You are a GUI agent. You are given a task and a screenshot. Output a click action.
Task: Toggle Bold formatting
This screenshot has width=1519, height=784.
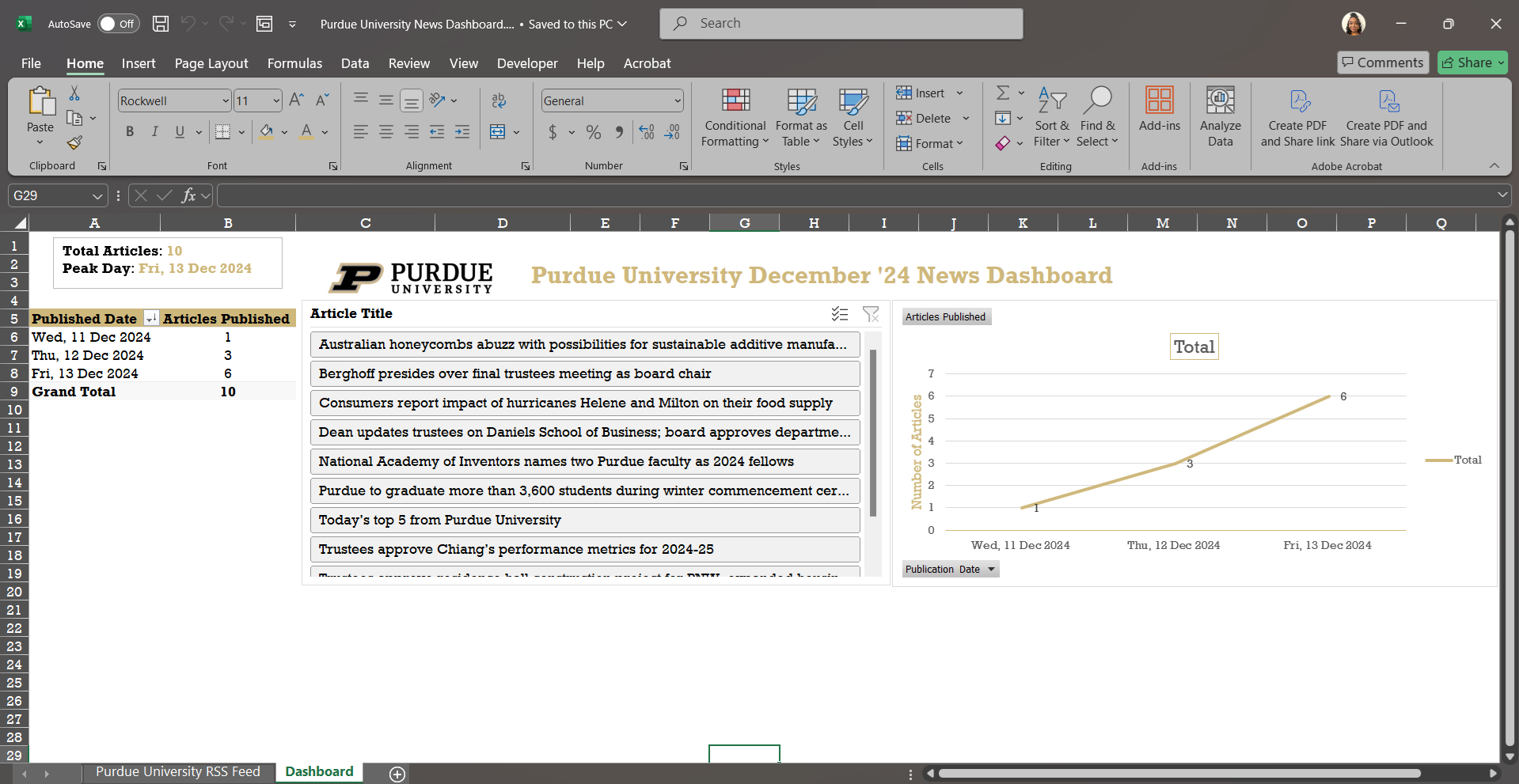click(x=130, y=132)
